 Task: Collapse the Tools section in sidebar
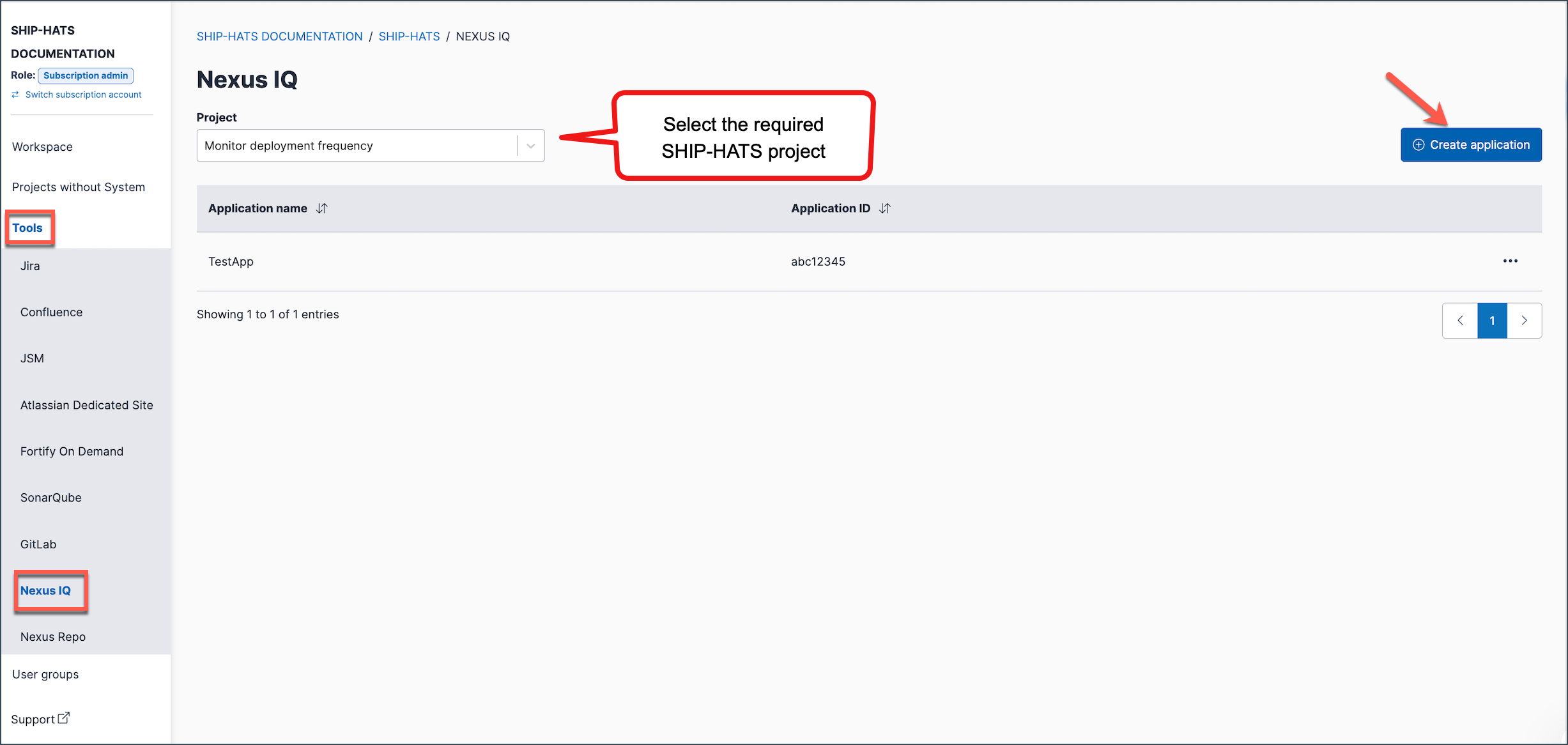pos(27,228)
